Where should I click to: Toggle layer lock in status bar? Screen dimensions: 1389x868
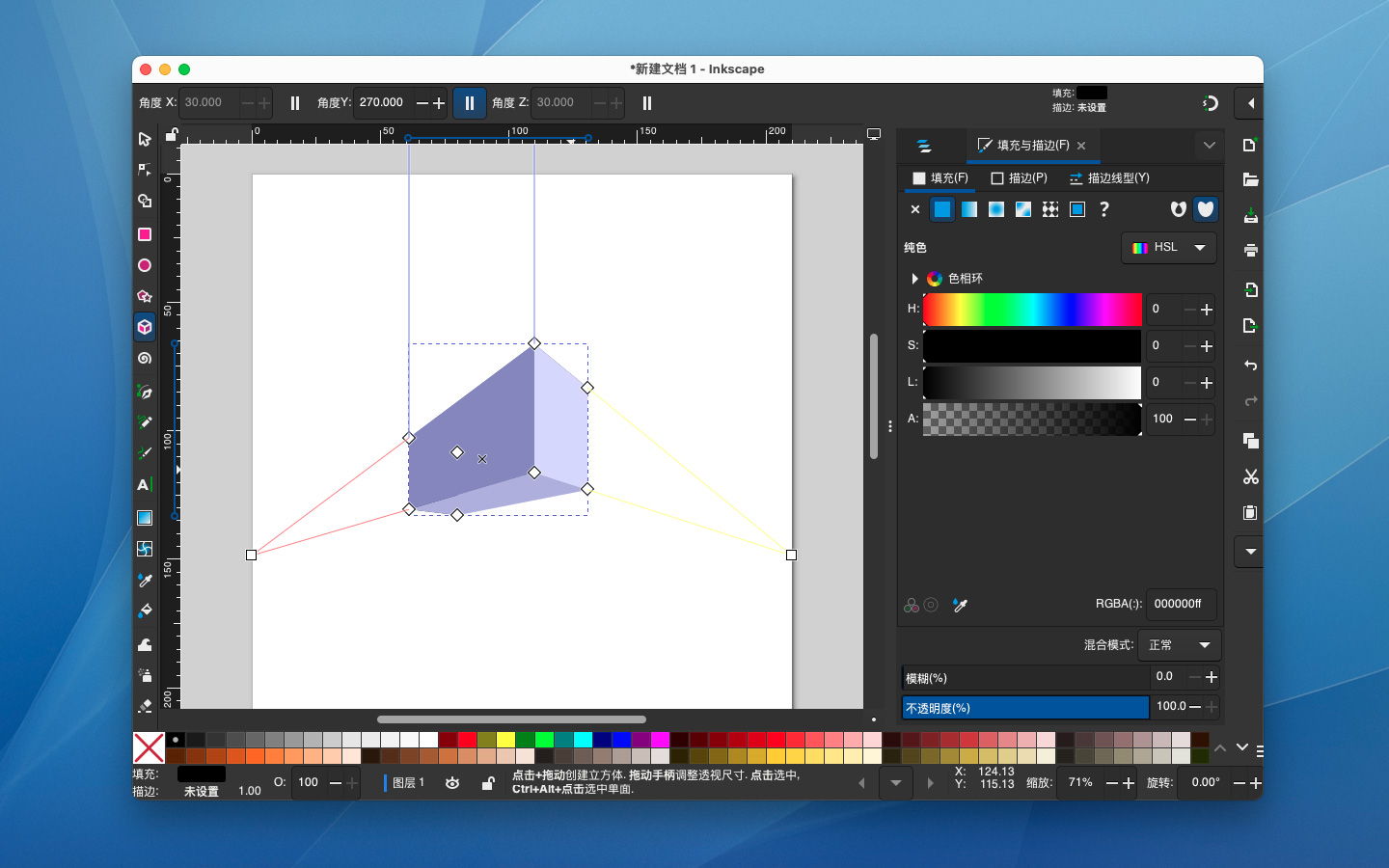tap(488, 783)
